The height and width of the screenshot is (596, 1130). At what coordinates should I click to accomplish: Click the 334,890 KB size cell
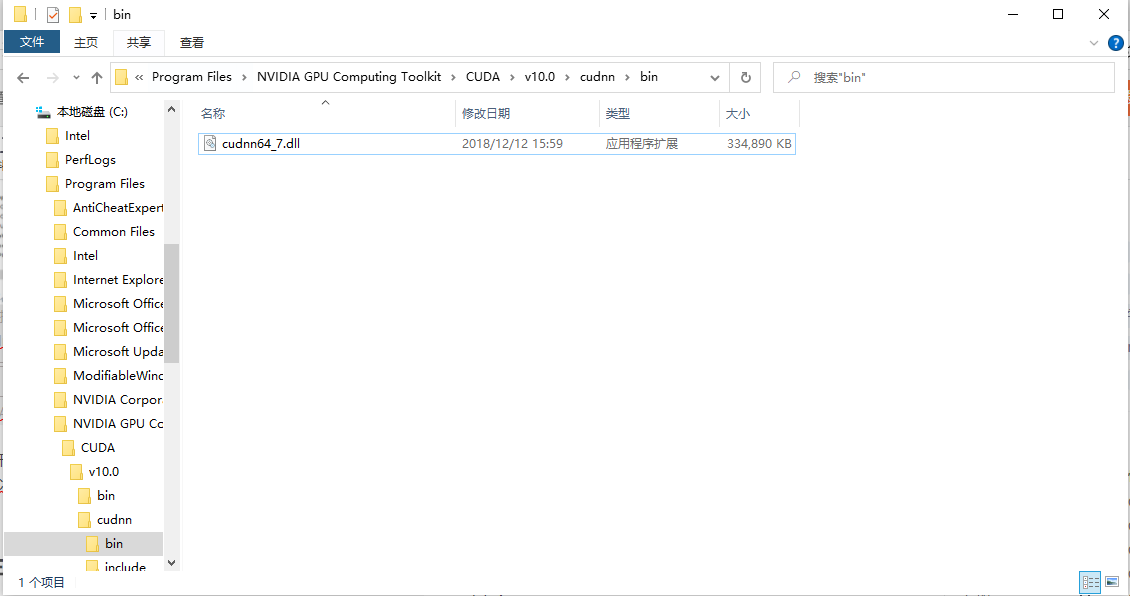coord(759,143)
